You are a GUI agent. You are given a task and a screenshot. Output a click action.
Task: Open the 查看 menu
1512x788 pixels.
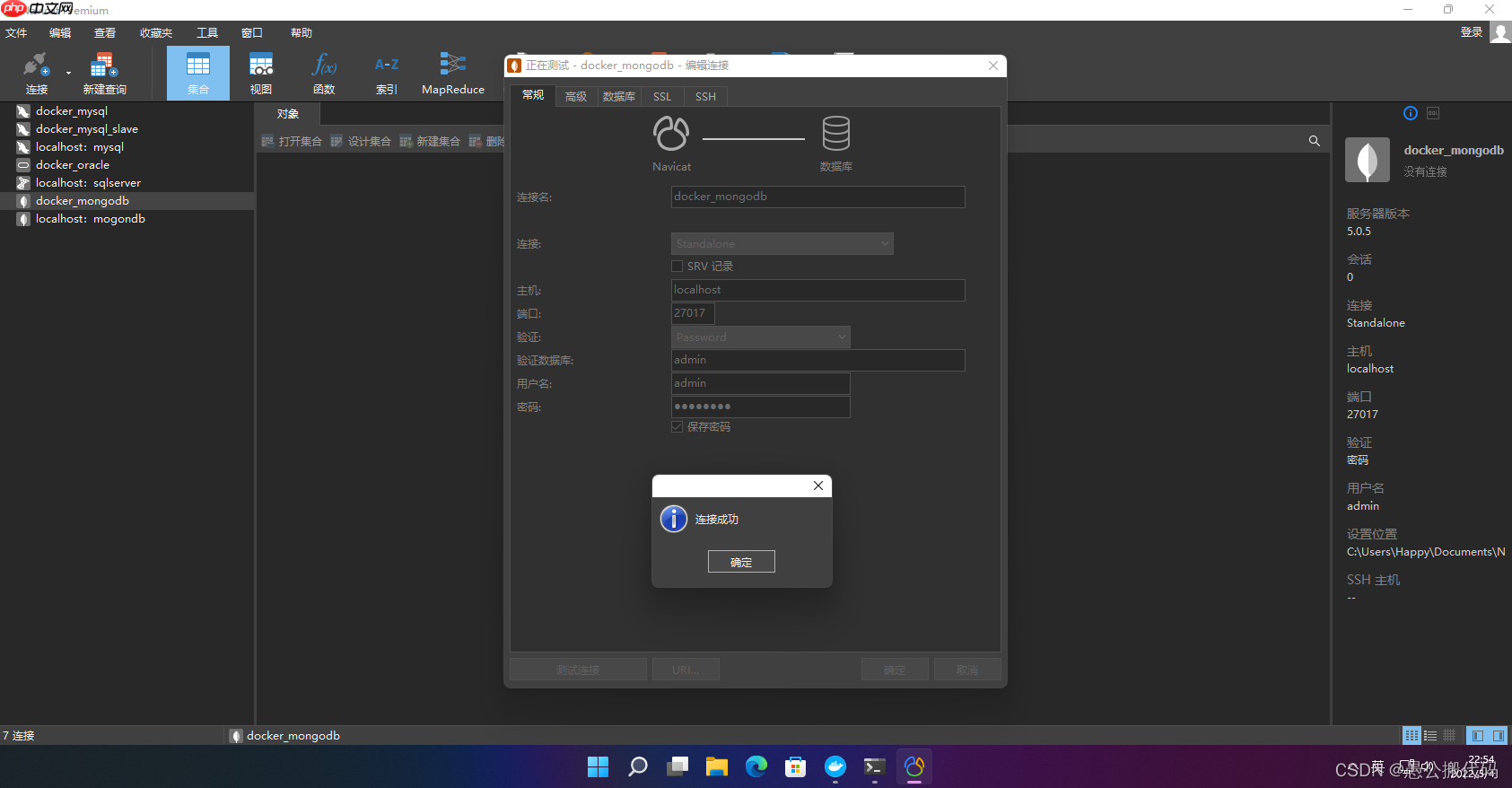pyautogui.click(x=105, y=33)
